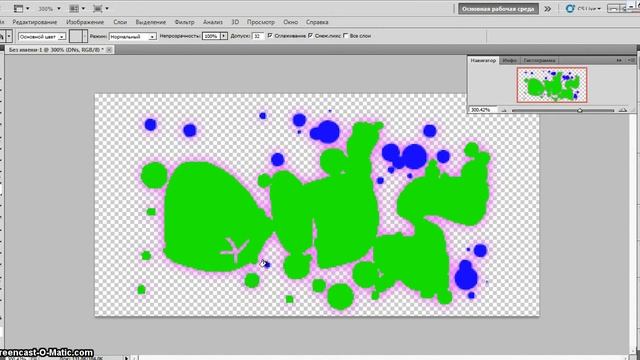Open the 3D menu
This screenshot has width=640, height=360.
tap(235, 22)
